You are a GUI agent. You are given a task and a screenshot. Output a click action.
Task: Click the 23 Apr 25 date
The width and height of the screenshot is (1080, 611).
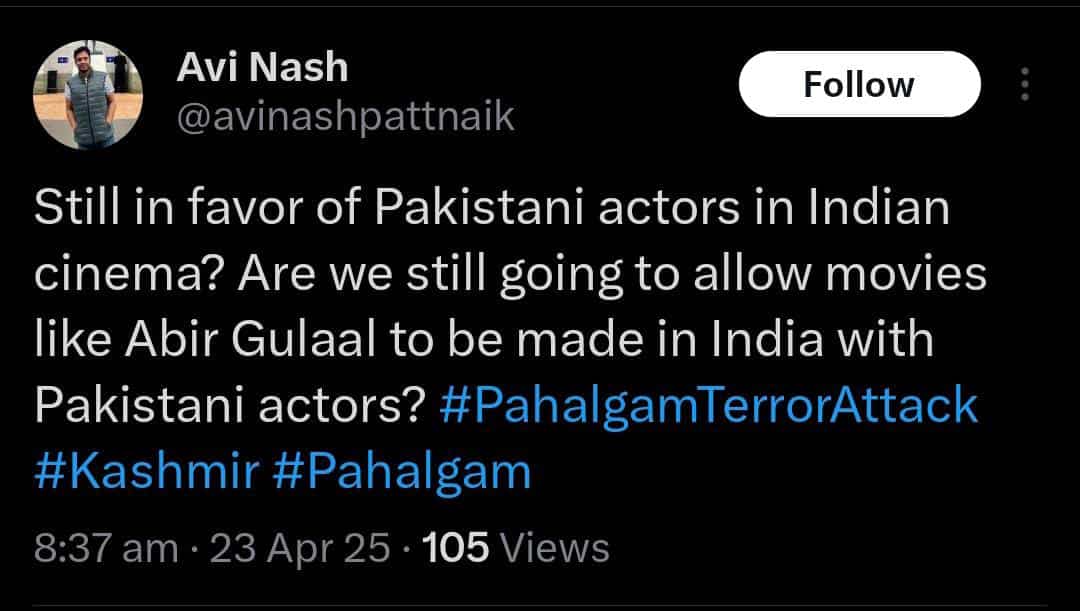300,549
